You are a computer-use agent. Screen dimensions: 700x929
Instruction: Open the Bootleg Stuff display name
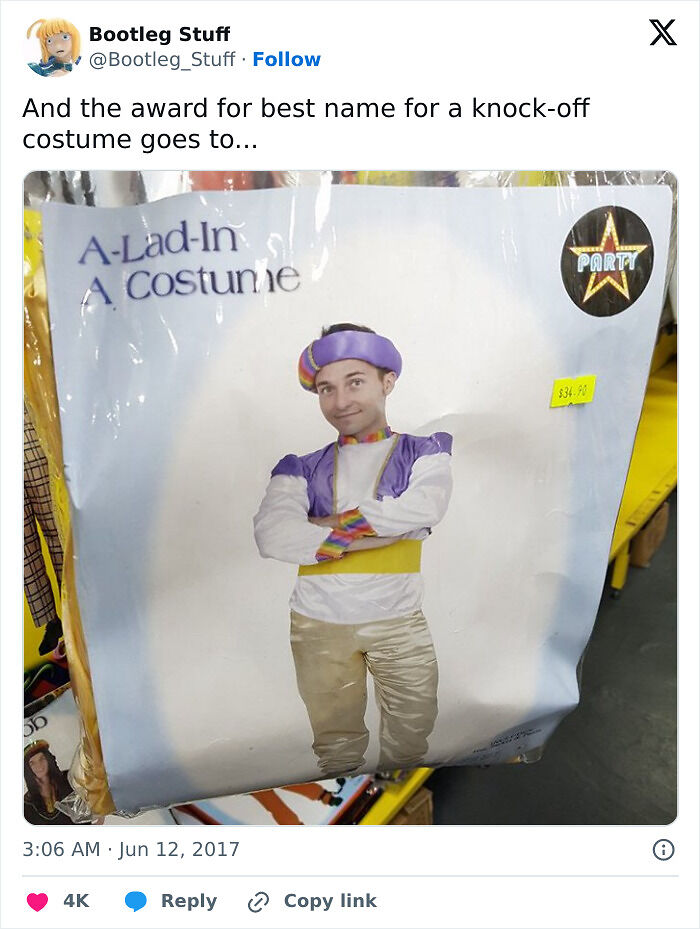point(159,34)
